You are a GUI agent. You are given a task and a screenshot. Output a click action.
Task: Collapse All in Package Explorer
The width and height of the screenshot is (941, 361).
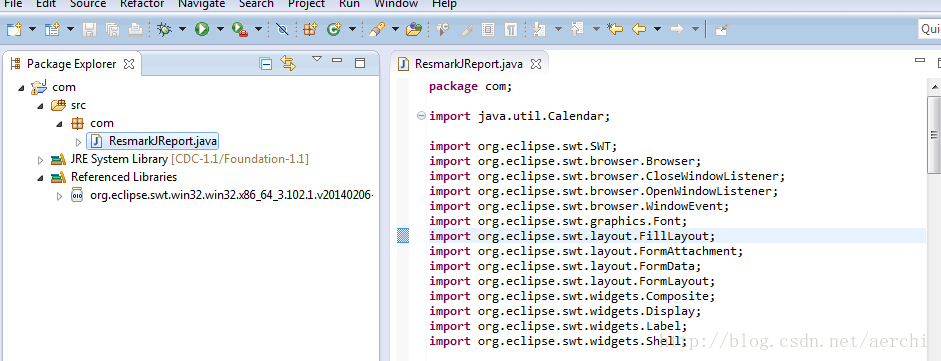pos(266,64)
